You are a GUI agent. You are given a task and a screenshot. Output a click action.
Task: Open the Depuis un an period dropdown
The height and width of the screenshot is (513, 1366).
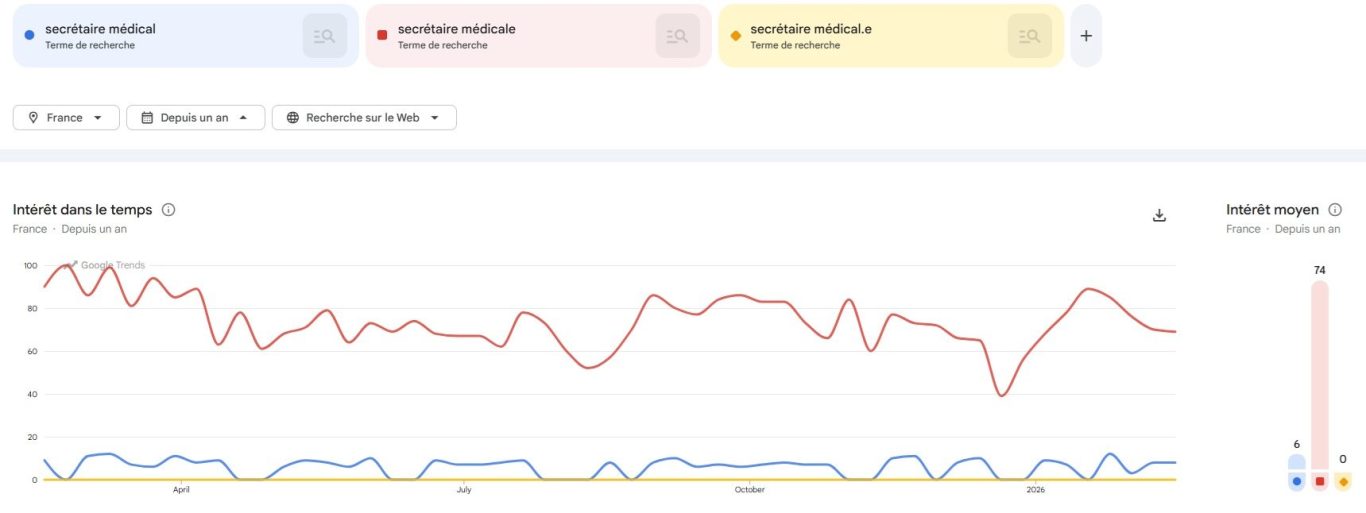[196, 118]
